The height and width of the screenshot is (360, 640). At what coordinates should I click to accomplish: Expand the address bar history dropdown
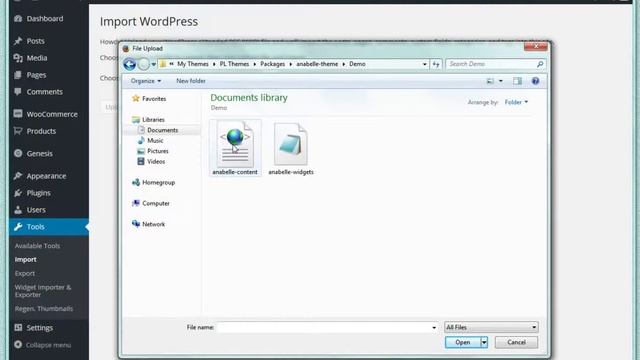tap(424, 64)
